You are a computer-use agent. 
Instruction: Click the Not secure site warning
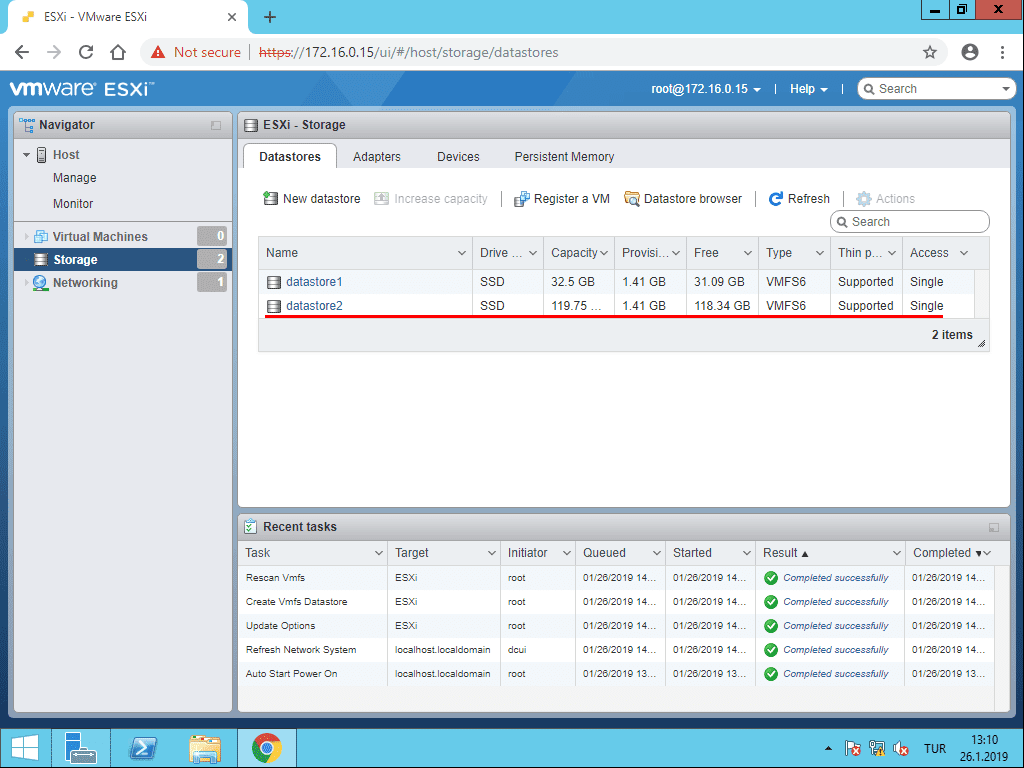[x=195, y=52]
